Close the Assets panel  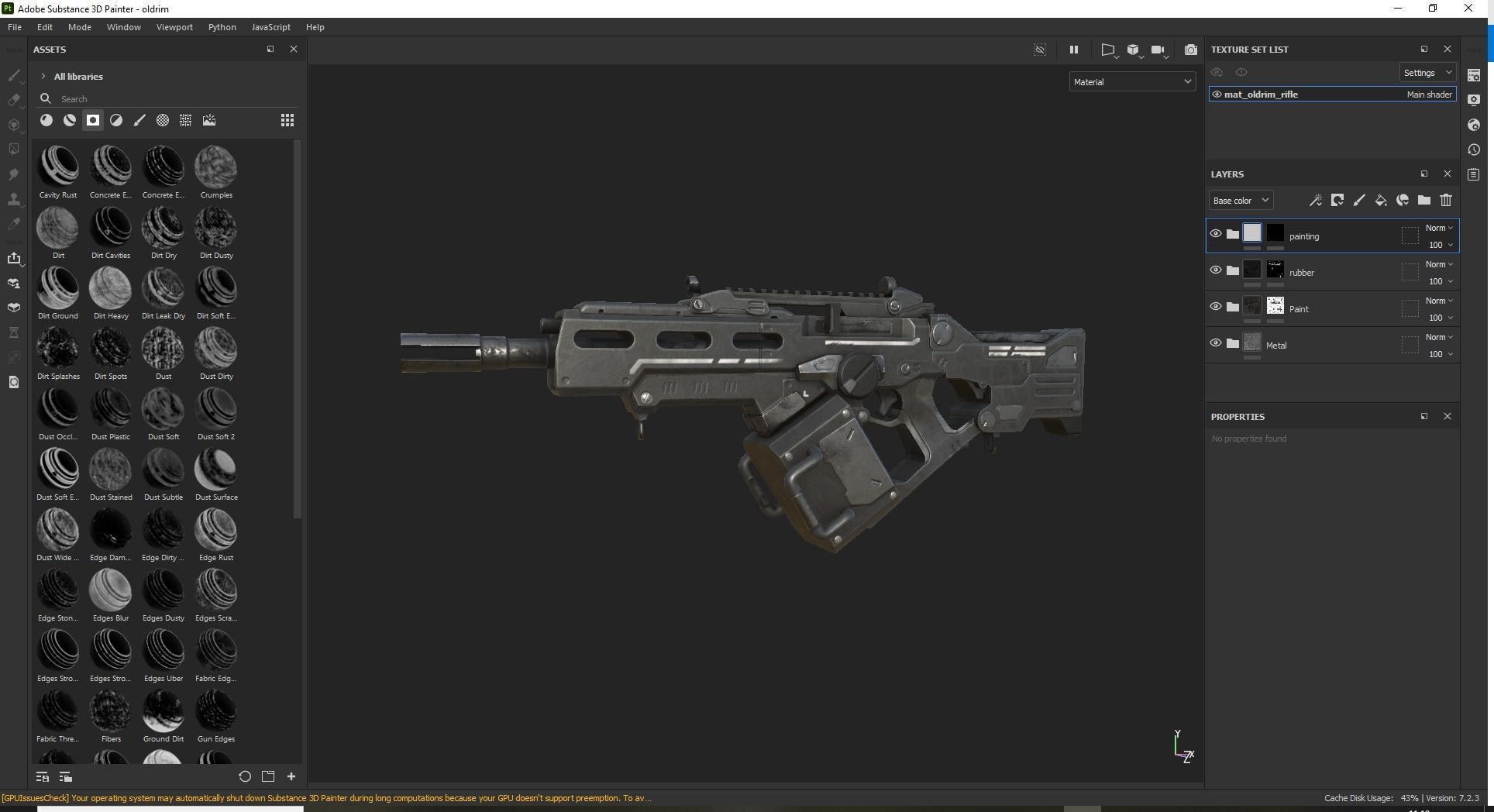(x=294, y=49)
